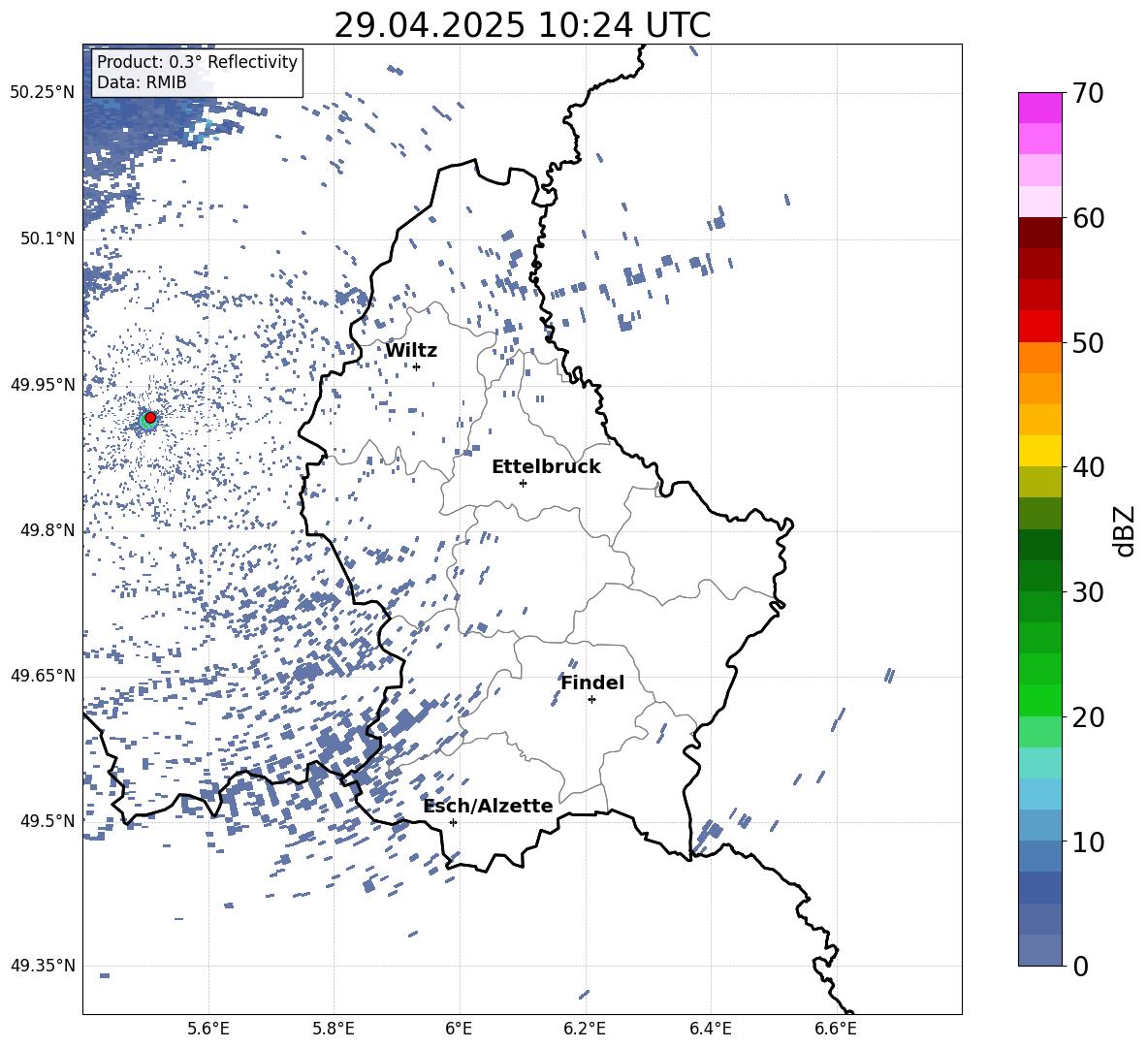Click the orange 48-50 dBZ color band

(x=1040, y=358)
